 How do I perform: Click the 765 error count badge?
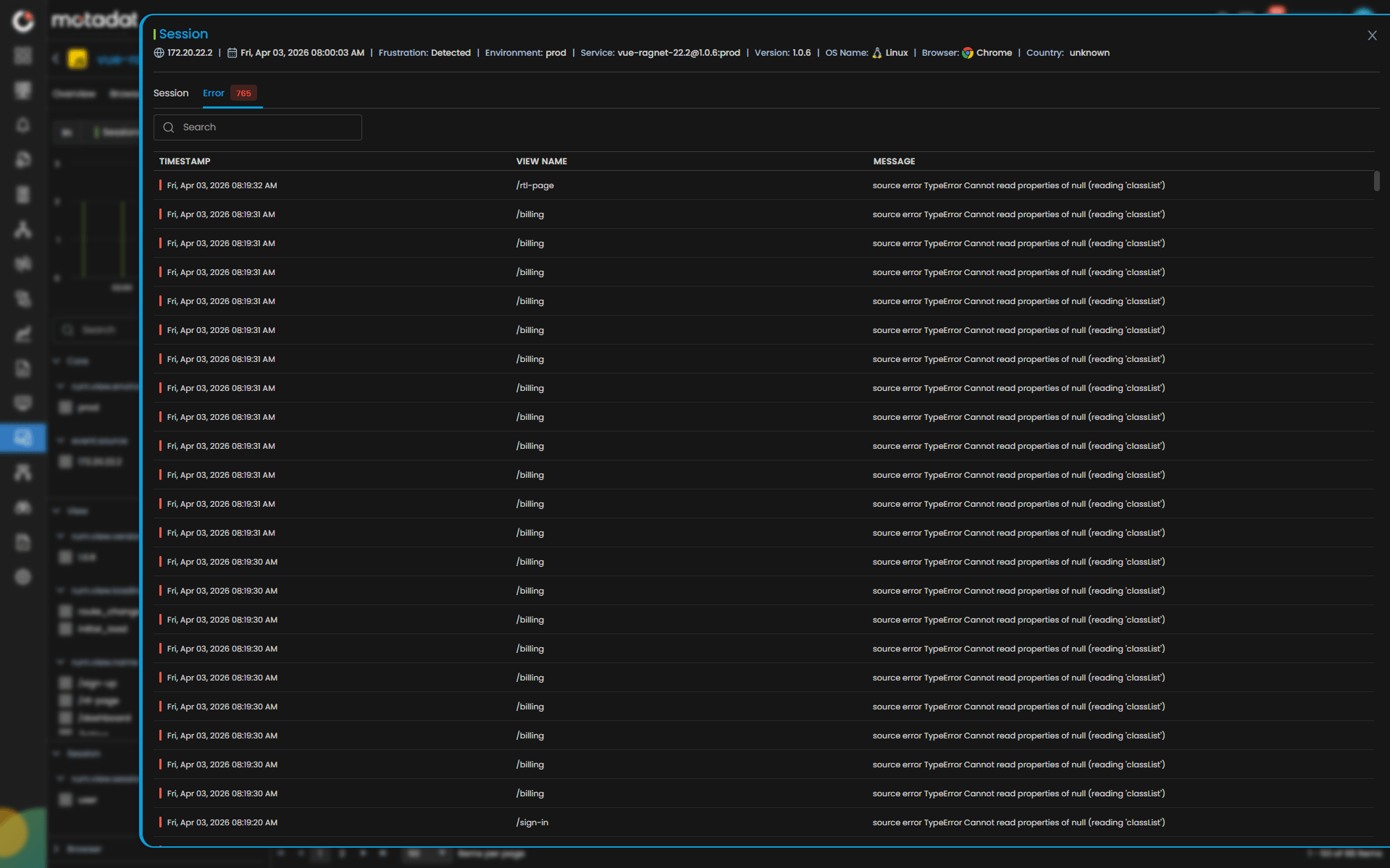coord(243,93)
